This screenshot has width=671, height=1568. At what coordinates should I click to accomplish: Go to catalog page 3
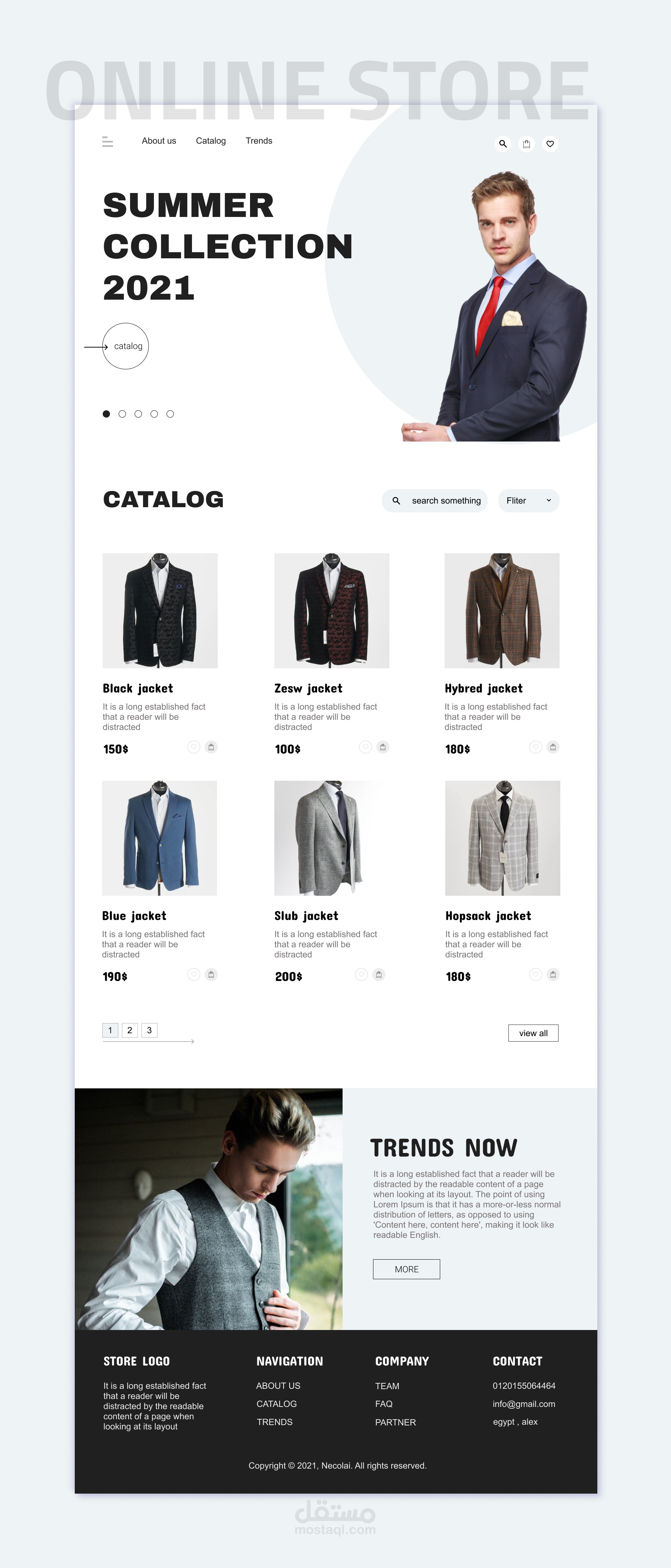point(149,1030)
